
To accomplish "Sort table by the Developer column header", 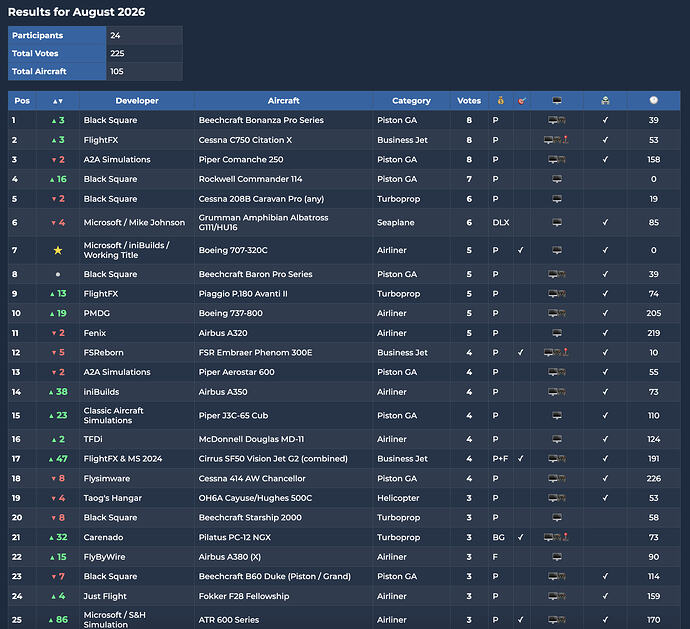I will click(137, 101).
